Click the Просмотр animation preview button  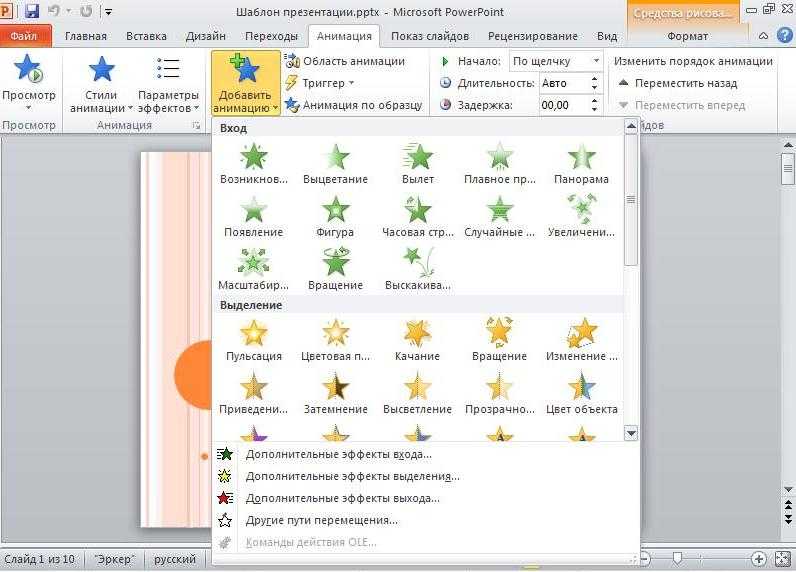tap(28, 82)
